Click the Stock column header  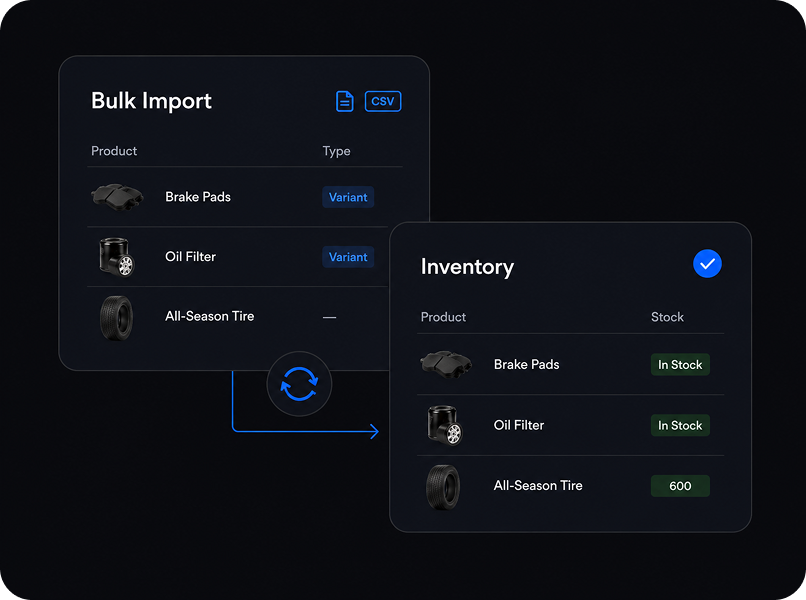point(667,317)
